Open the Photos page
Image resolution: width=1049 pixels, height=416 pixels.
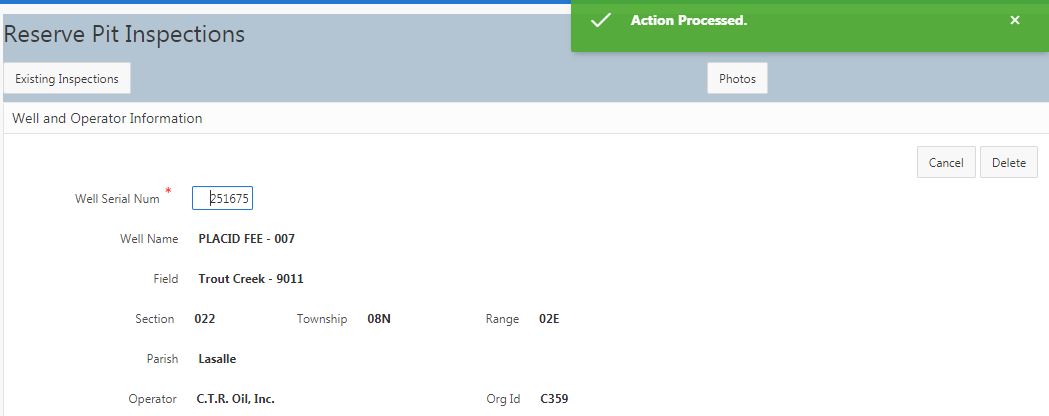[x=737, y=79]
